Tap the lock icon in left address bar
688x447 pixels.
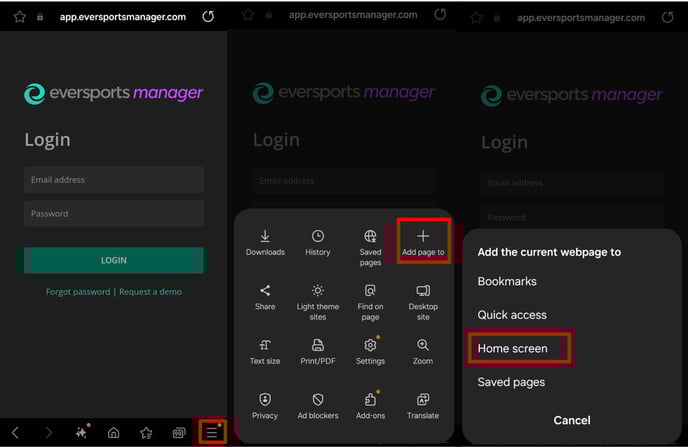[x=40, y=17]
